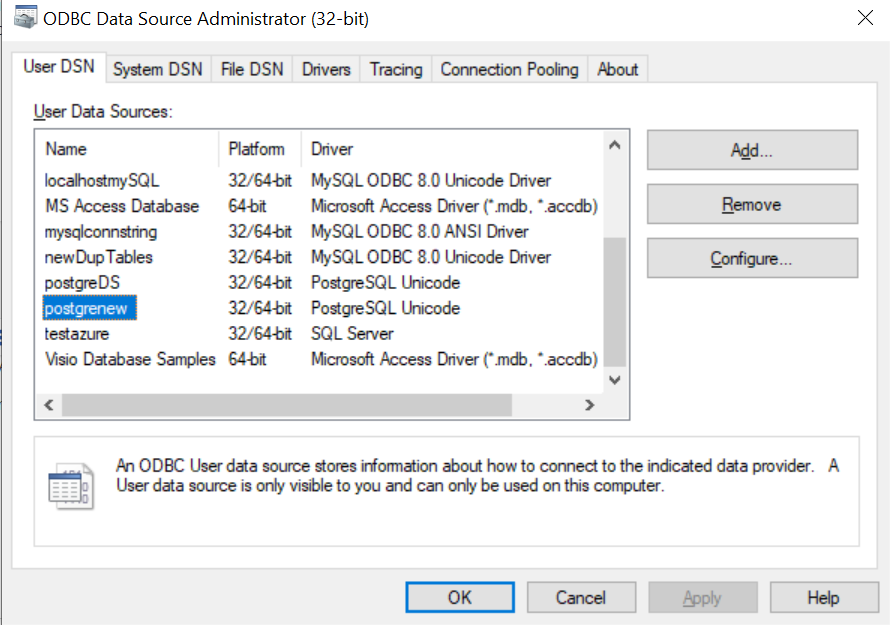Select the MS Access Database data source

[x=122, y=206]
